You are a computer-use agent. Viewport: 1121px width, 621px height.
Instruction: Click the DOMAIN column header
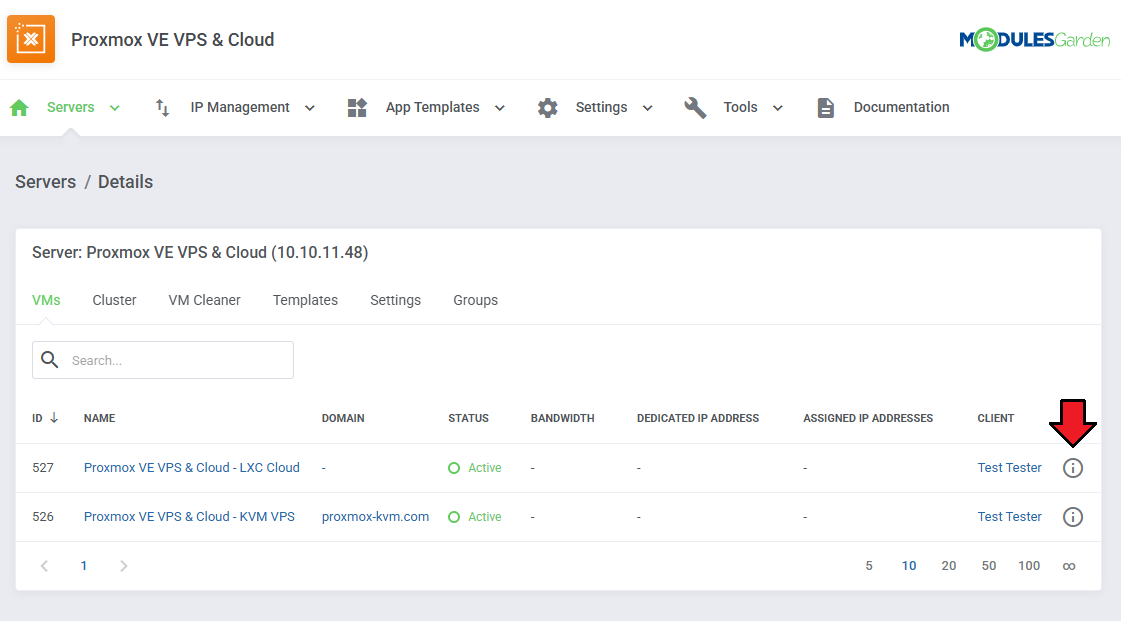tap(343, 418)
